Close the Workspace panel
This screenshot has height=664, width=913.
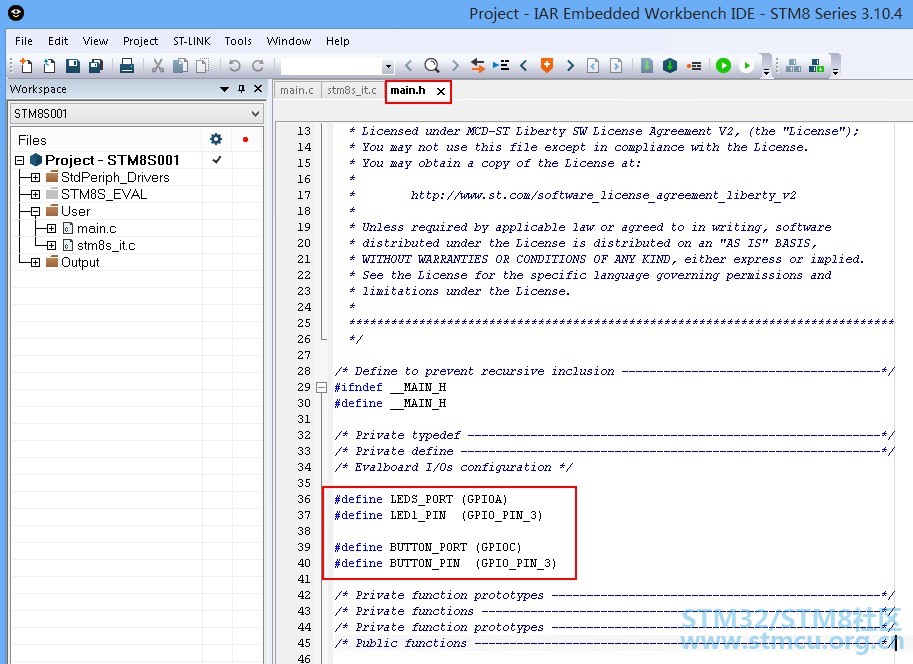258,89
